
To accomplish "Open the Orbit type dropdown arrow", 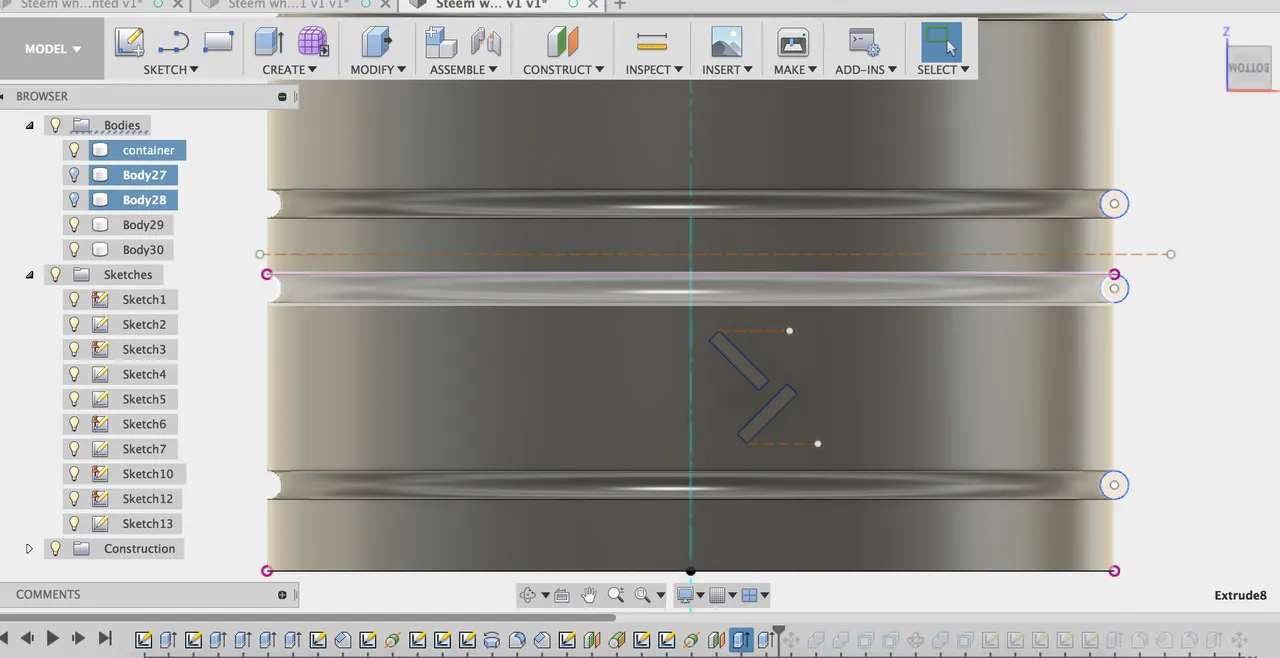I will pyautogui.click(x=545, y=595).
